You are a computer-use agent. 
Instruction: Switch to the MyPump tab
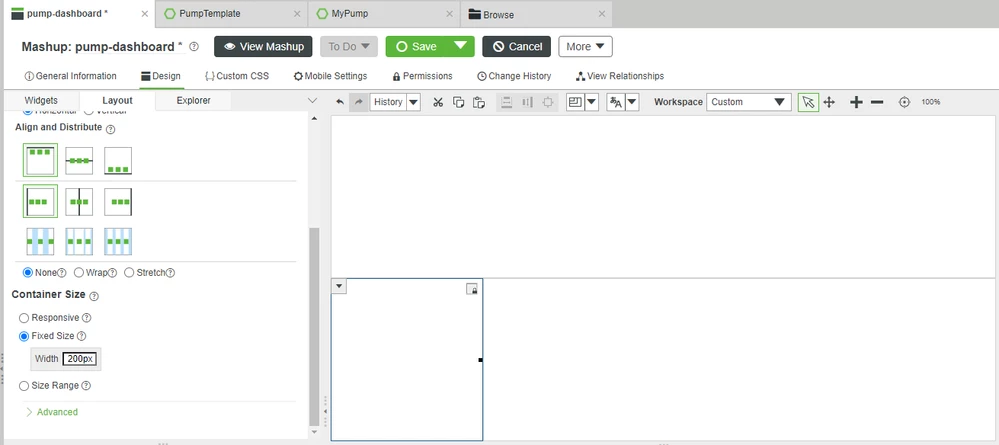pyautogui.click(x=350, y=13)
